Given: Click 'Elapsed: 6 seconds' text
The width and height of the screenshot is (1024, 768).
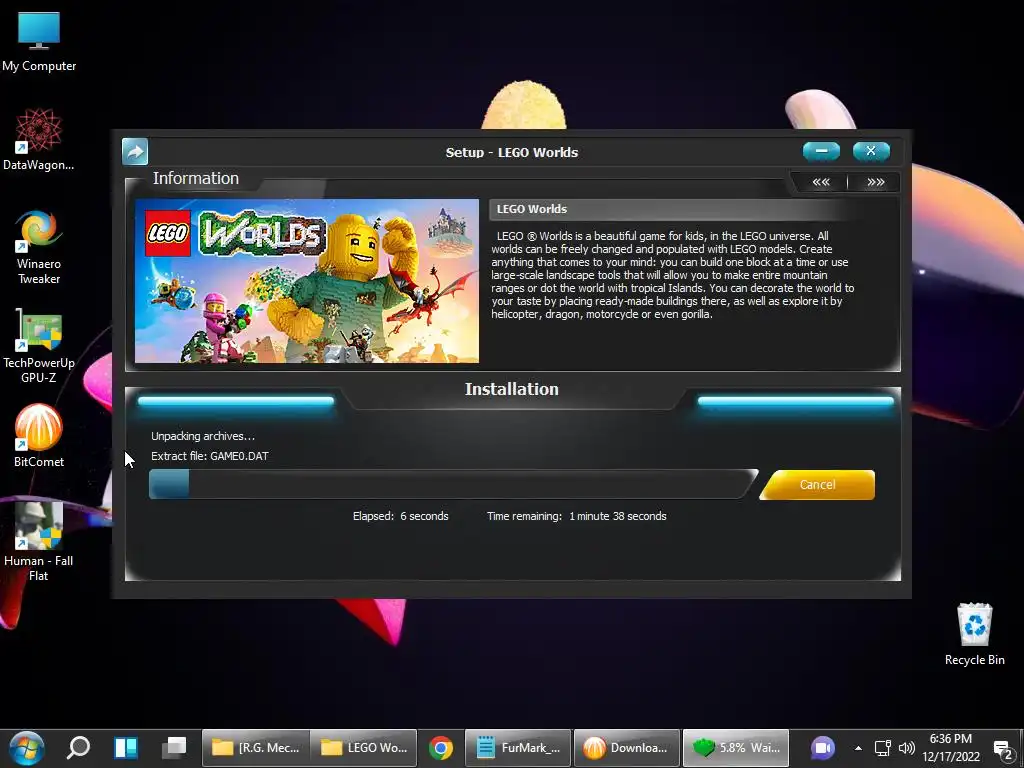Looking at the screenshot, I should 400,516.
